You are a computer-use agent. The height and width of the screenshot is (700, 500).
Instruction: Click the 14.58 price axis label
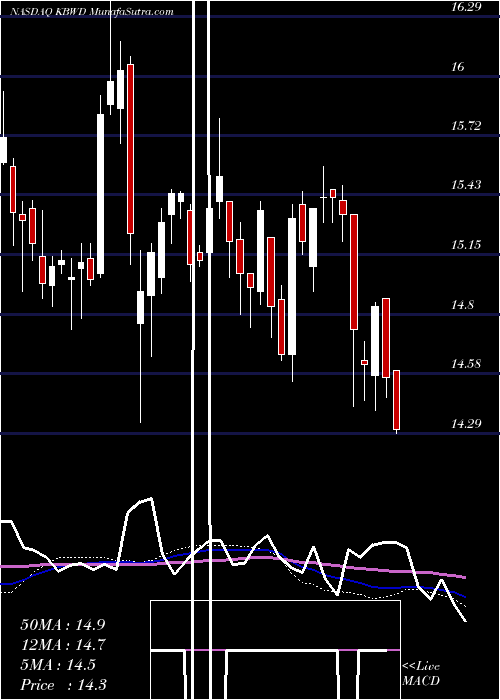[x=468, y=364]
